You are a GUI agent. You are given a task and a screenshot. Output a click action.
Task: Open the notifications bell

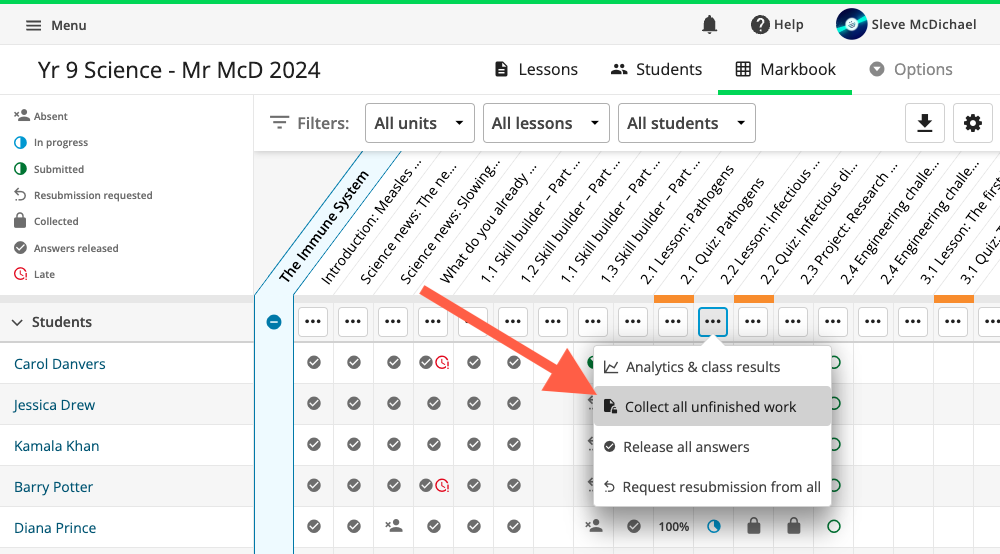(x=709, y=25)
